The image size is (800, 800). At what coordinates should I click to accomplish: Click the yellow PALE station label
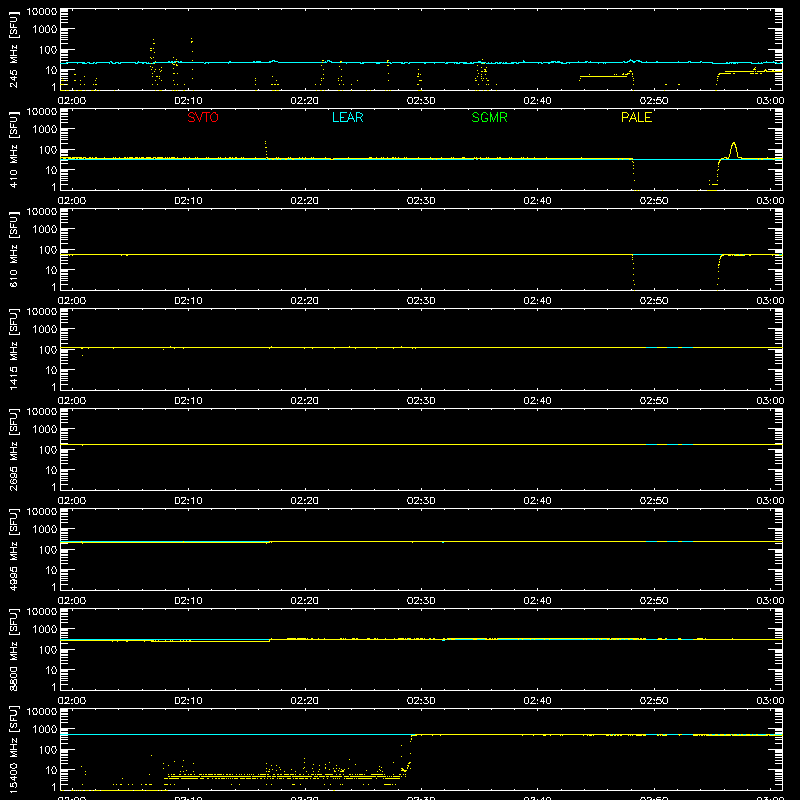636,117
